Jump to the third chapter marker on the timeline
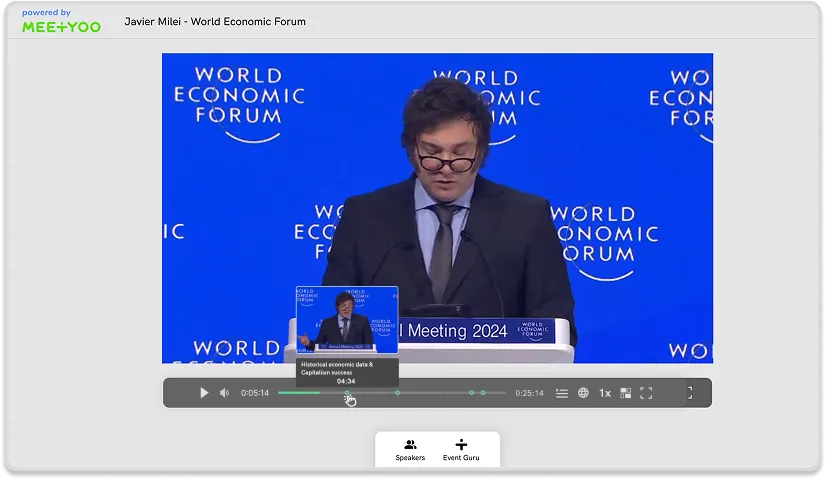The image size is (826, 480). pos(471,393)
